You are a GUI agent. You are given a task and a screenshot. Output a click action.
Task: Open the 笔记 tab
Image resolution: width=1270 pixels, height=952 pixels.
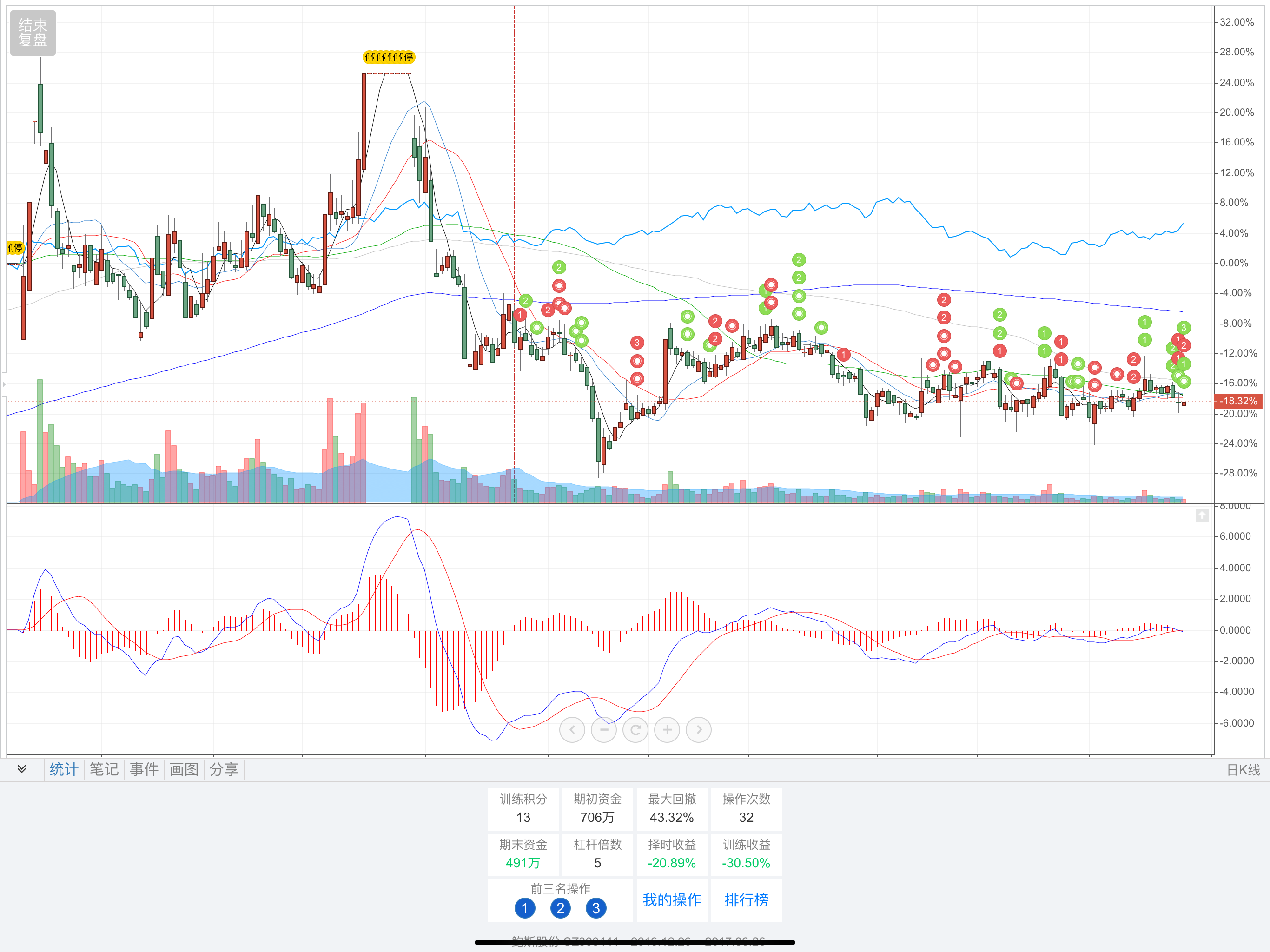104,769
